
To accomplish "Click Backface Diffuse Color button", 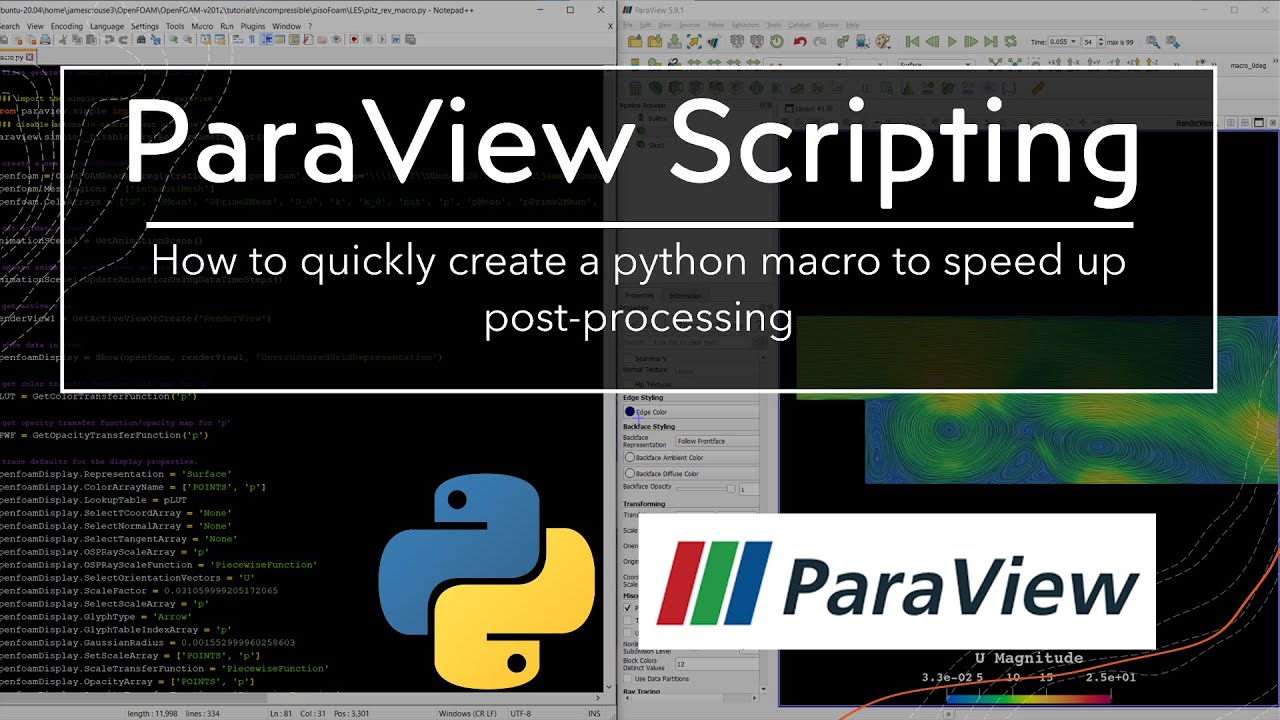I will pos(690,473).
